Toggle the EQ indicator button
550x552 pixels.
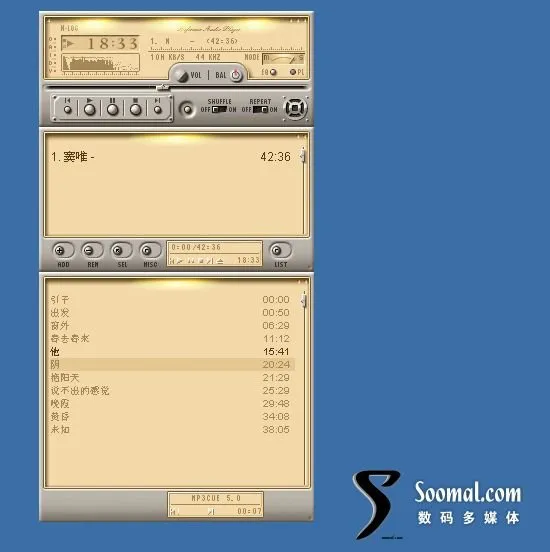point(273,72)
